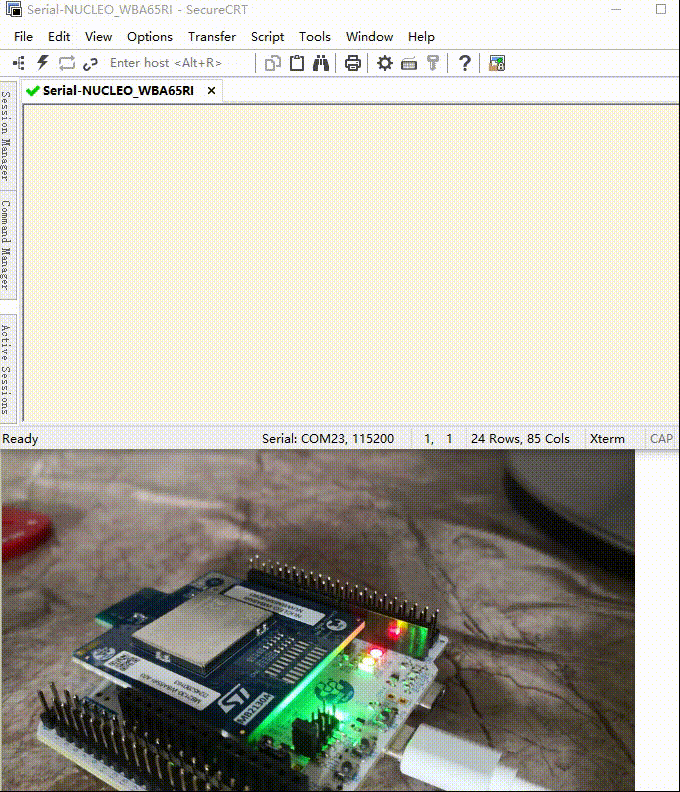Open the Edit menu
680x792 pixels.
tap(59, 36)
